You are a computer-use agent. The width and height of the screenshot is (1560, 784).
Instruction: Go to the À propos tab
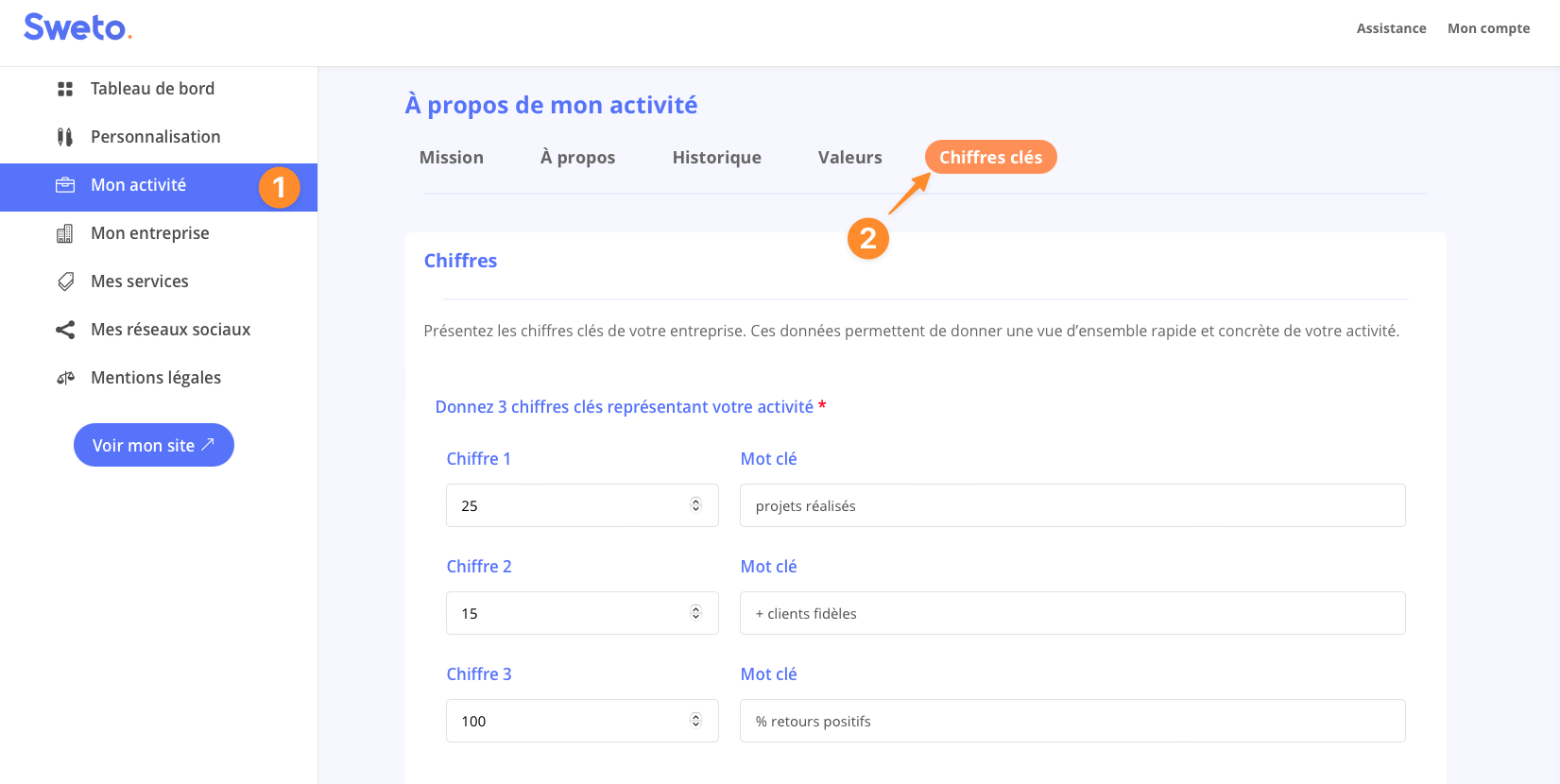click(x=577, y=158)
